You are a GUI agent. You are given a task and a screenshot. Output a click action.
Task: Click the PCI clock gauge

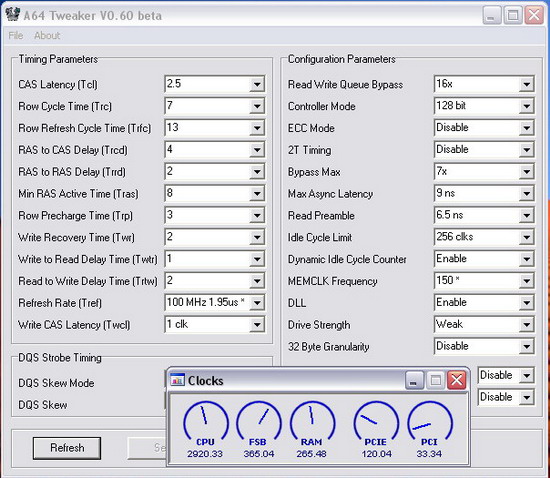pos(430,421)
